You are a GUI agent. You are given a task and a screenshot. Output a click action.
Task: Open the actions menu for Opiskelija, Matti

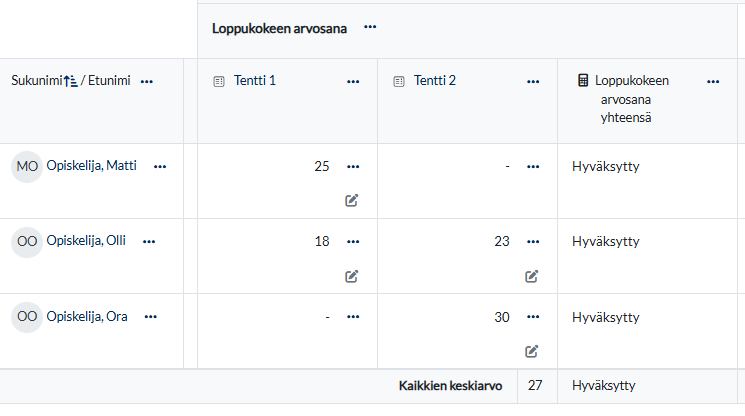click(x=160, y=166)
